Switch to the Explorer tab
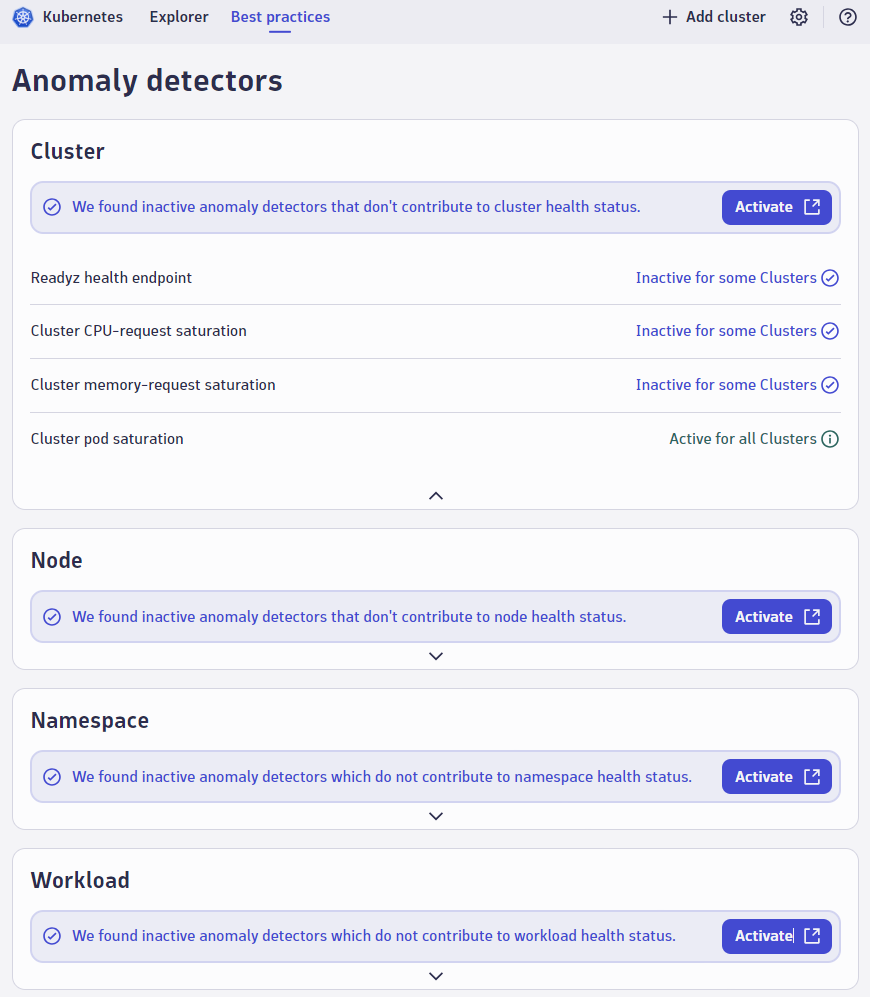Image resolution: width=870 pixels, height=997 pixels. [179, 17]
